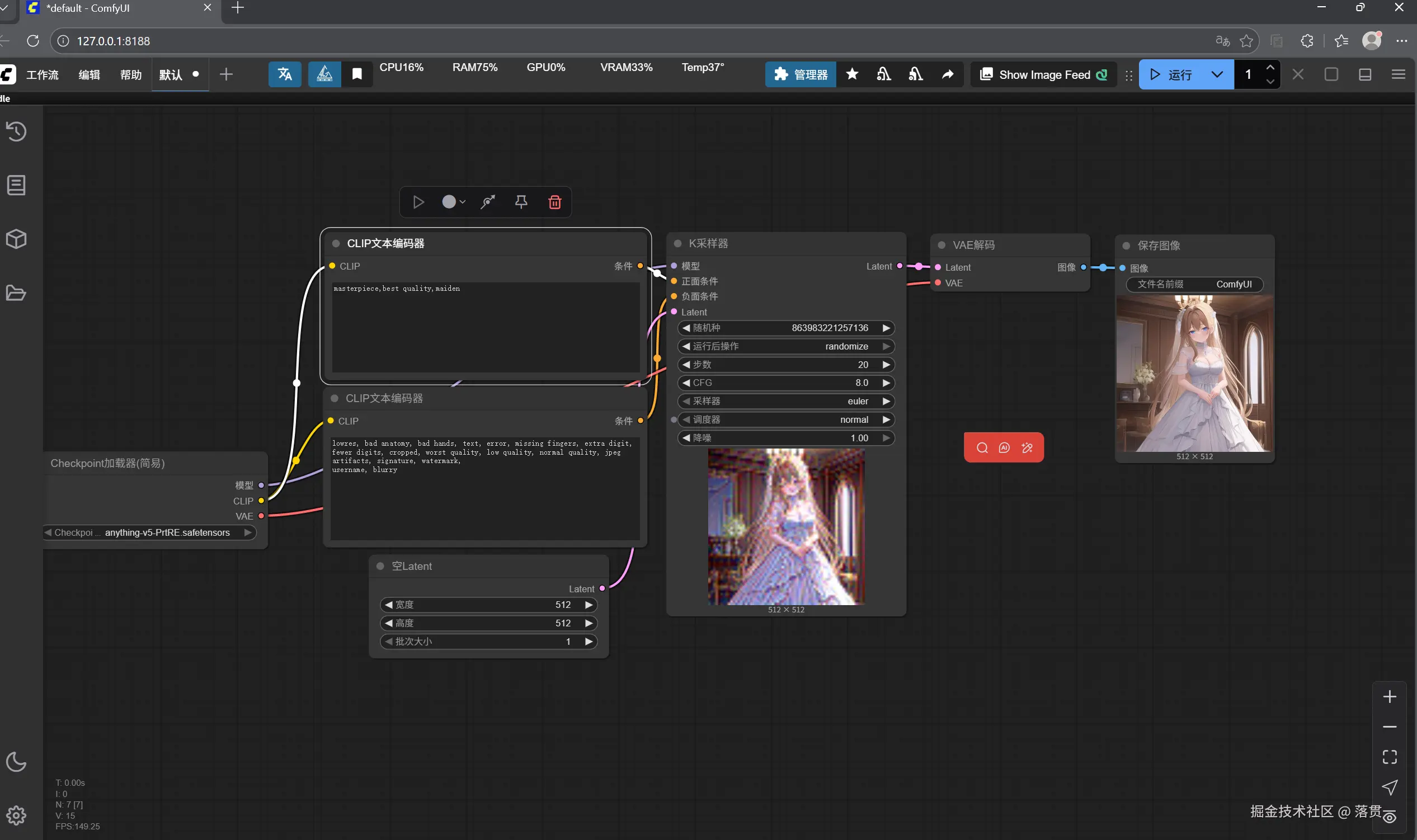Open the node color picker dropdown

coord(454,202)
